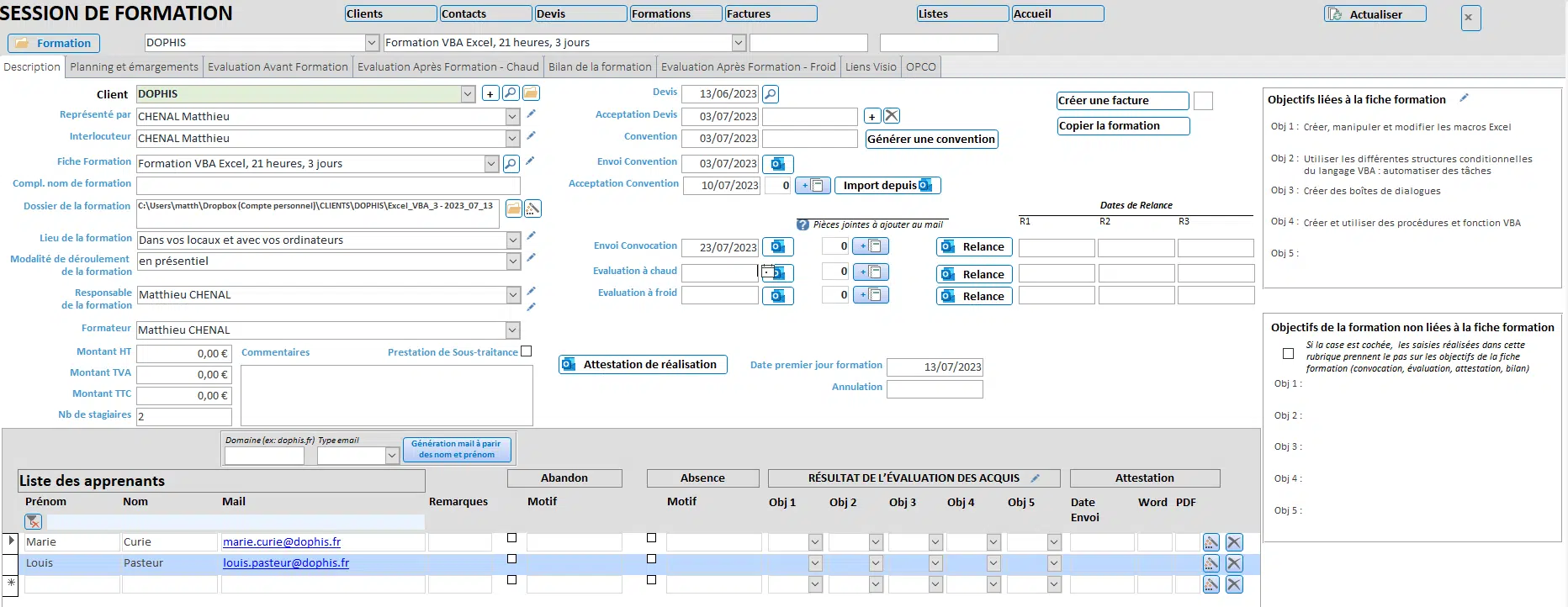The image size is (1568, 607).
Task: Click the Nb de stagiaires field
Action: tap(184, 416)
